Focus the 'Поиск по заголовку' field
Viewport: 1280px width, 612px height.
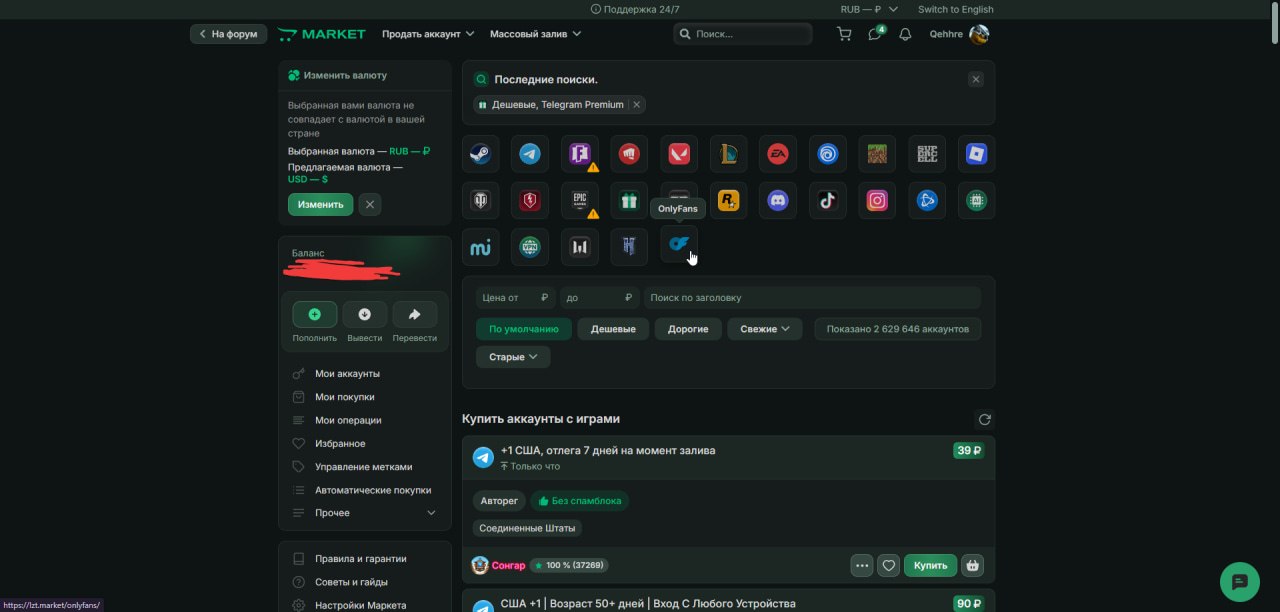(x=812, y=298)
